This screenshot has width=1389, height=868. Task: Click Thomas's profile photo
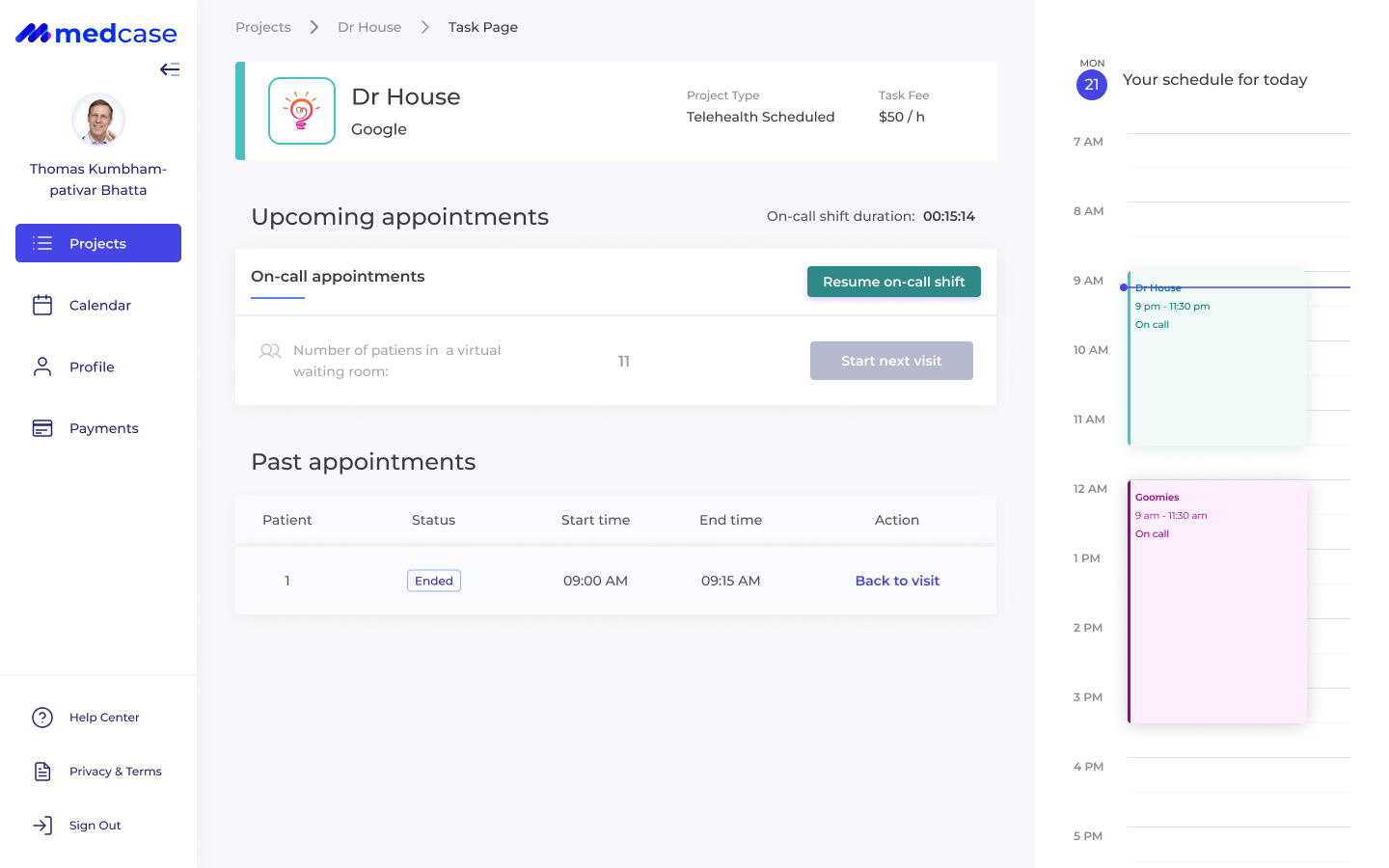[98, 120]
